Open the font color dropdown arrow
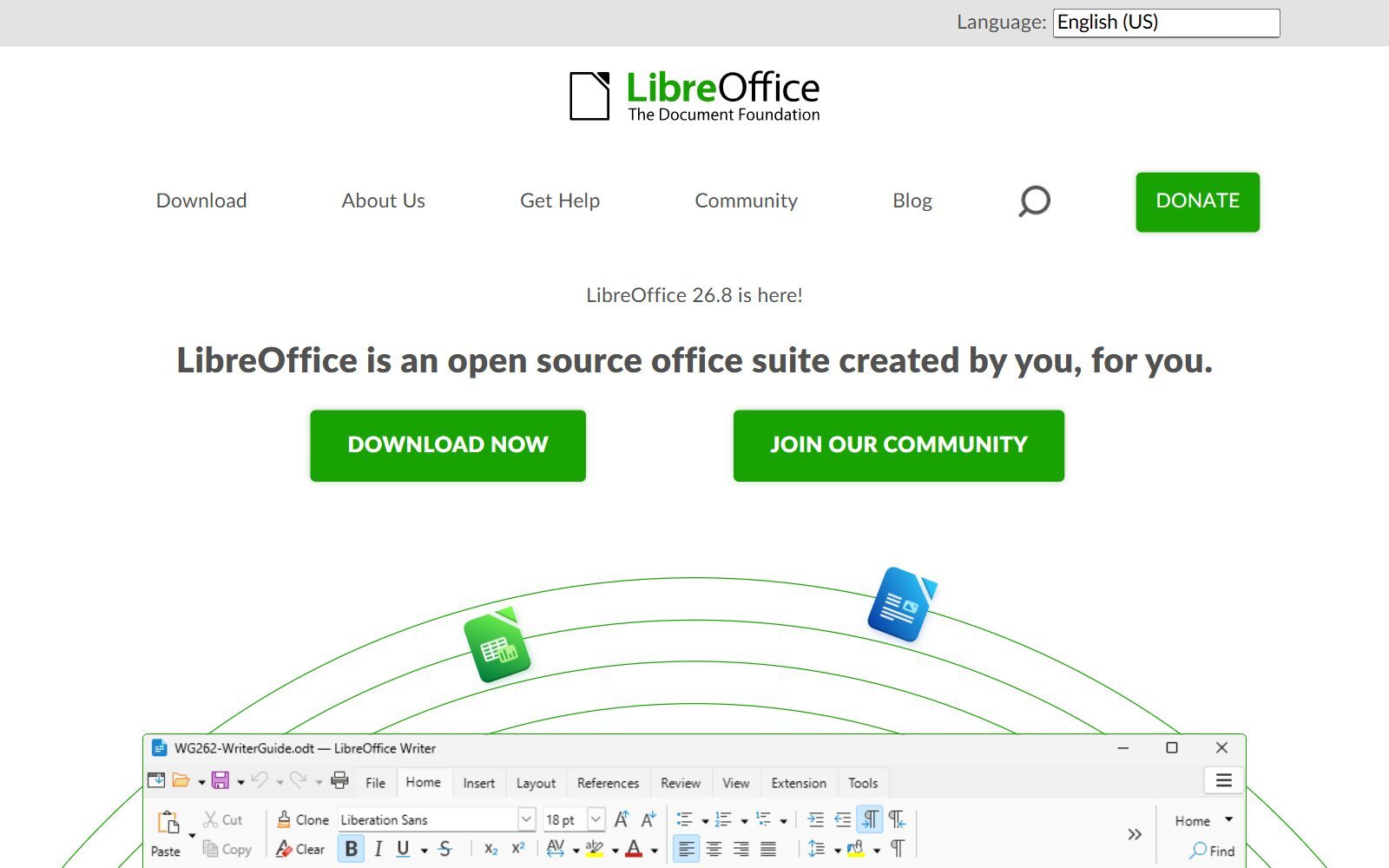 pyautogui.click(x=655, y=851)
